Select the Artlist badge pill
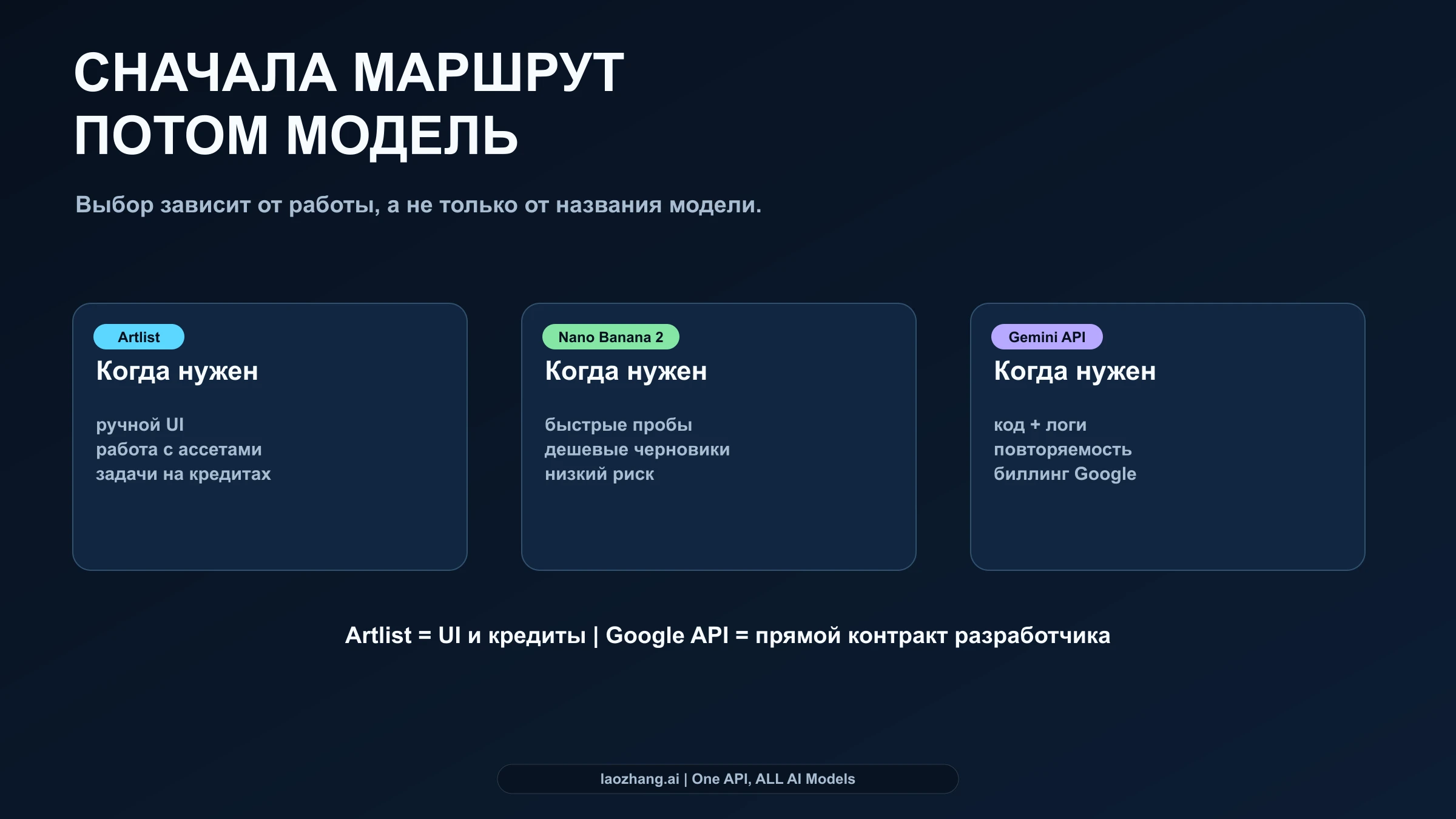Image resolution: width=1456 pixels, height=819 pixels. pyautogui.click(x=138, y=337)
